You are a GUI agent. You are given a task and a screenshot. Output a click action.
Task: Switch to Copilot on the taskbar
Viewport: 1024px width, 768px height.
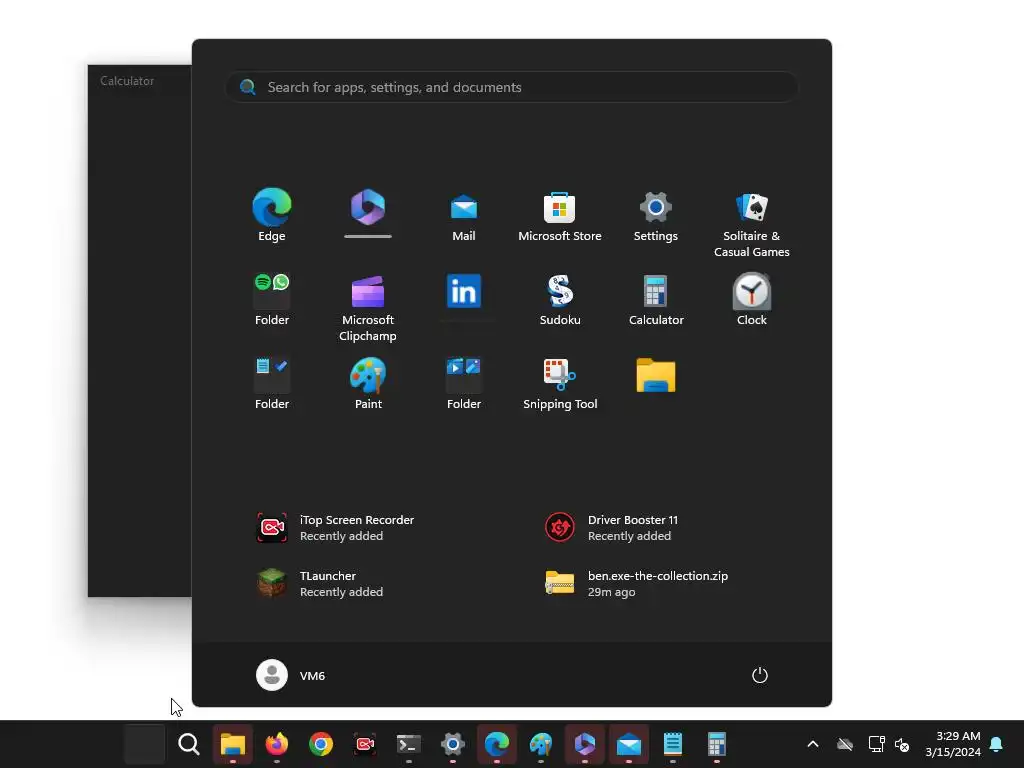tap(584, 744)
